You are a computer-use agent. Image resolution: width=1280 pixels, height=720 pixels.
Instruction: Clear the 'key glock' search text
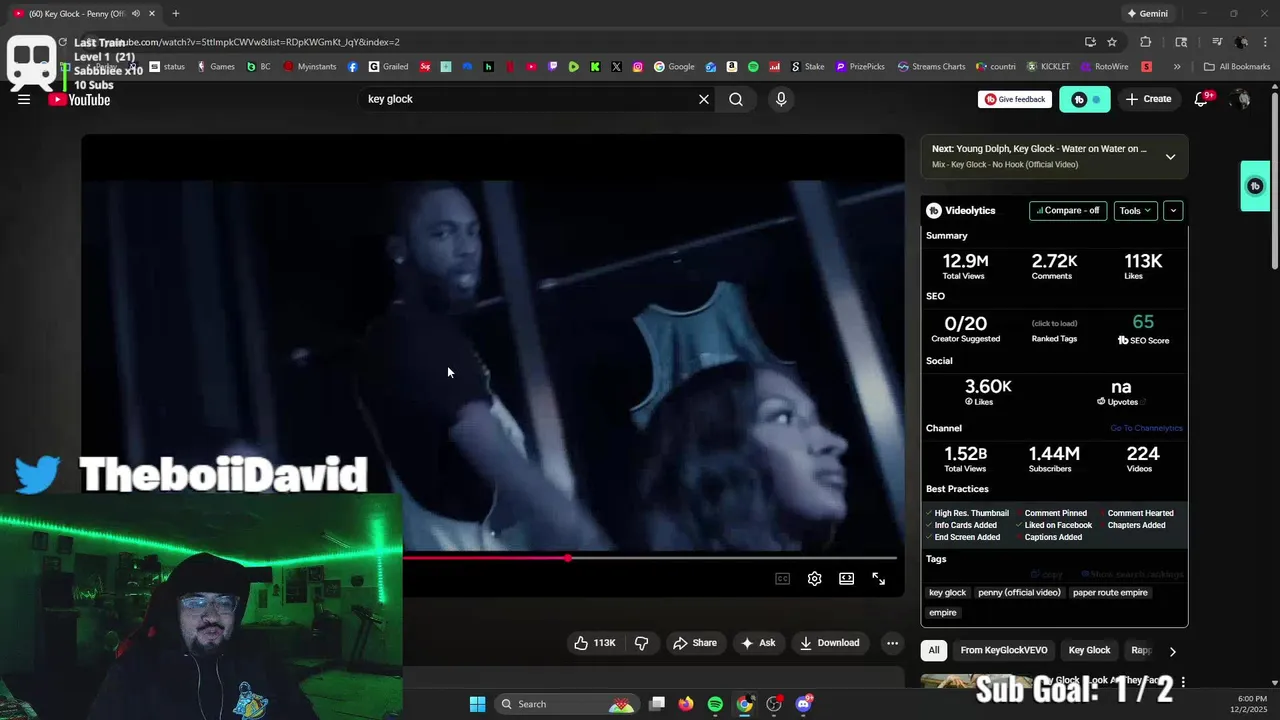tap(704, 99)
